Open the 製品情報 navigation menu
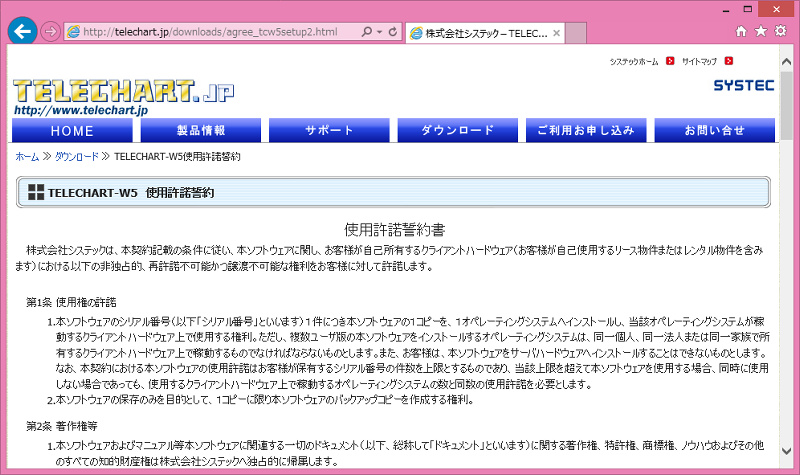This screenshot has width=800, height=475. (201, 131)
